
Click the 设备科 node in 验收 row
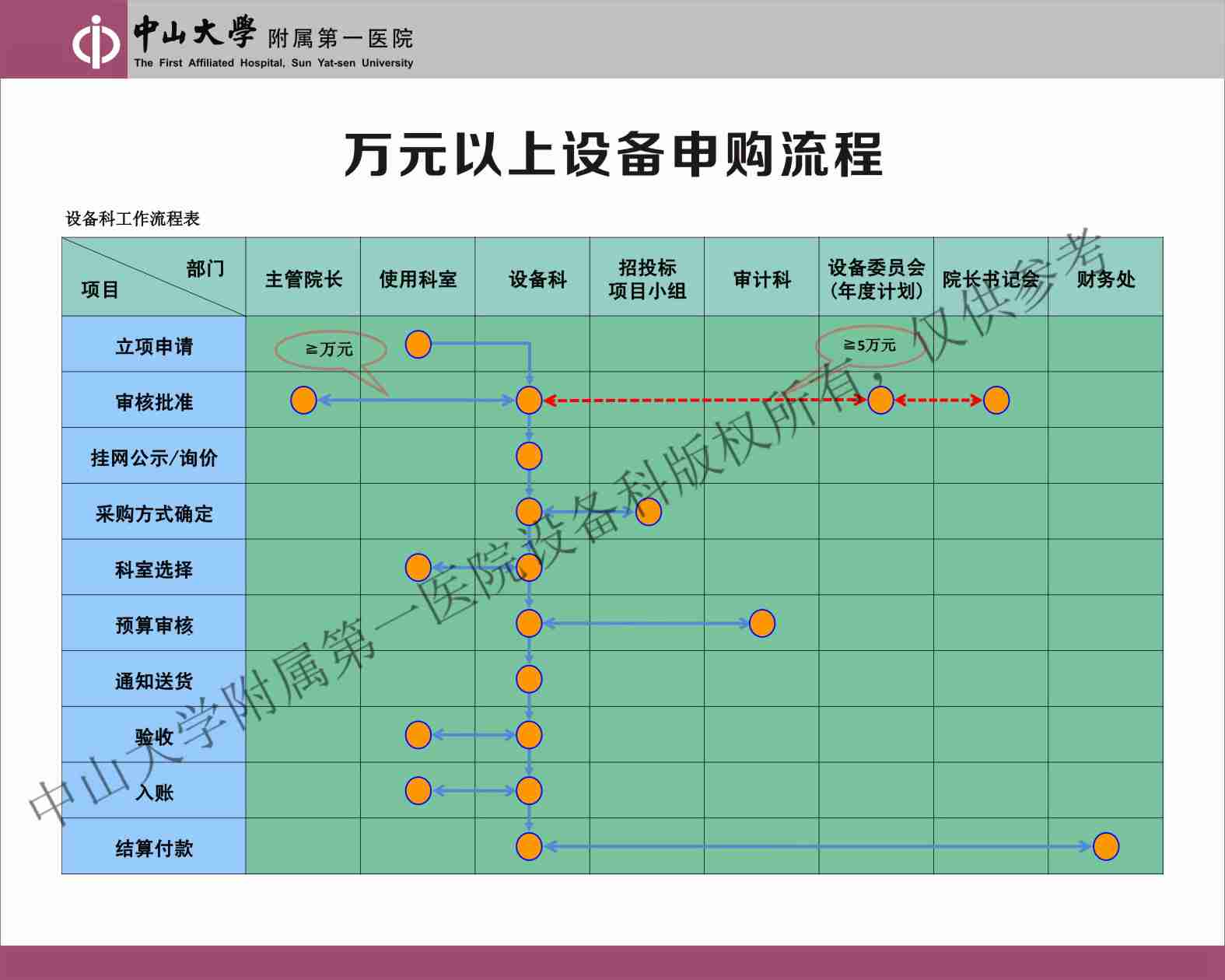click(x=529, y=734)
